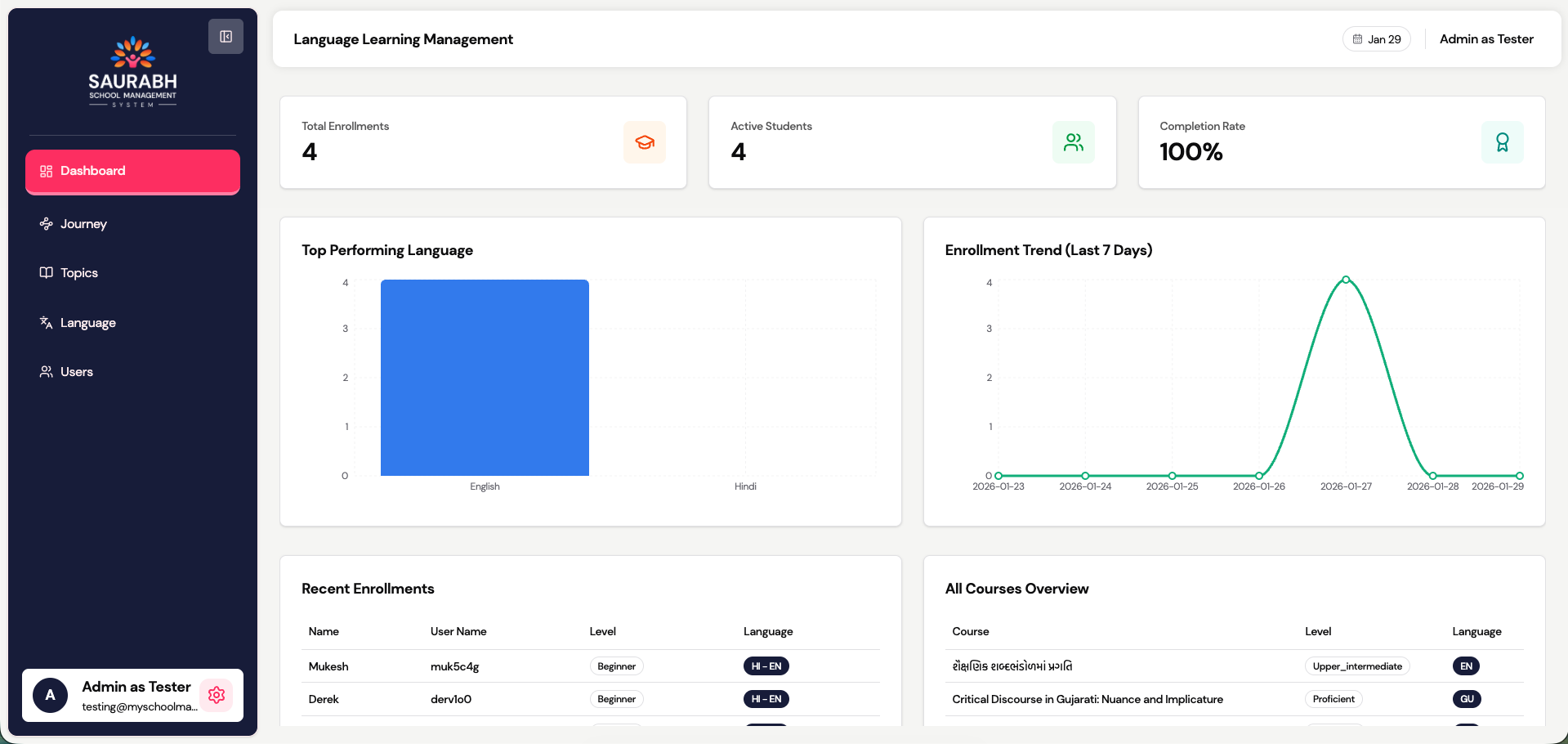Collapse the sidebar with the panel toggle icon

pyautogui.click(x=226, y=37)
